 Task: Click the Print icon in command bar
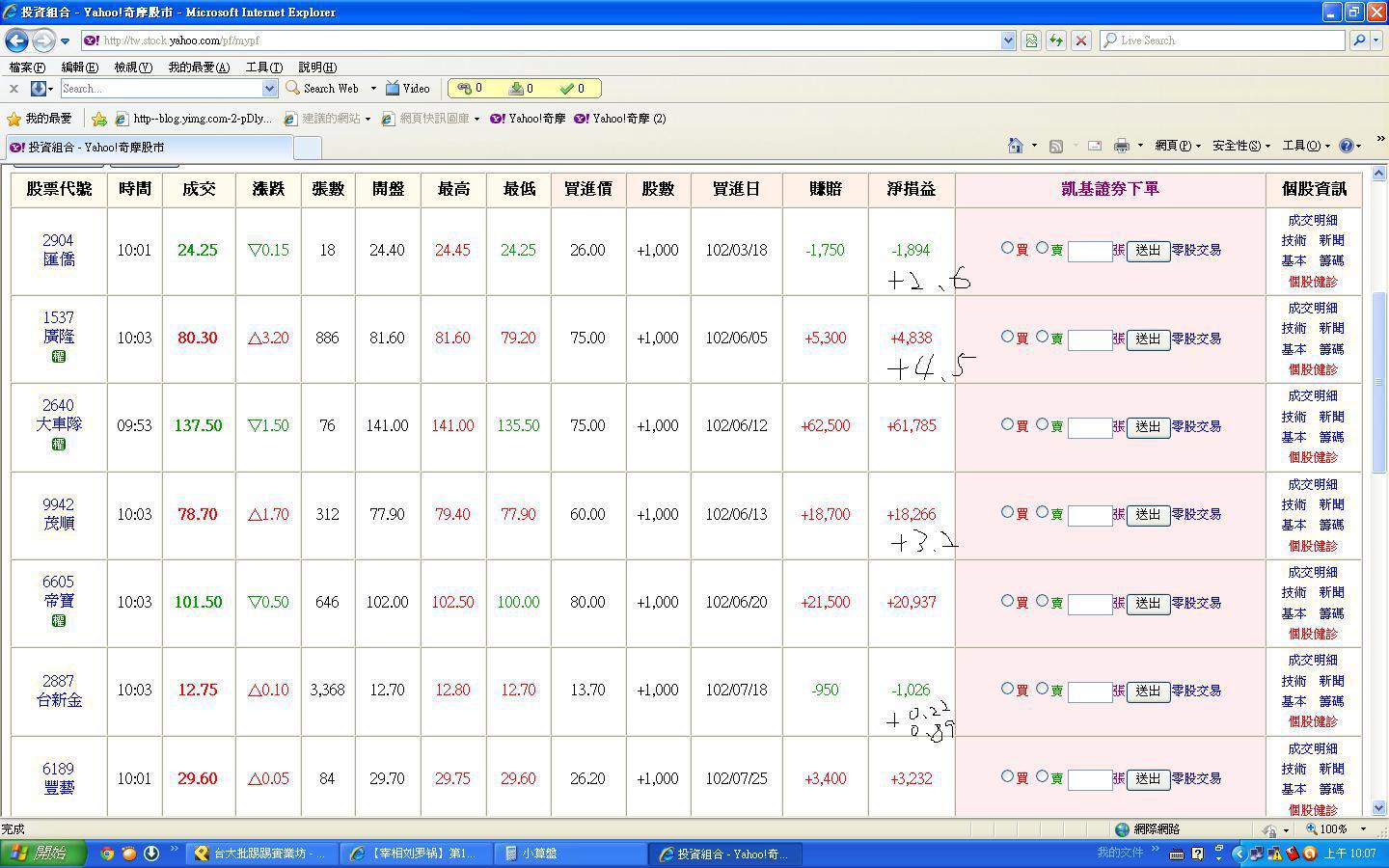coord(1121,146)
